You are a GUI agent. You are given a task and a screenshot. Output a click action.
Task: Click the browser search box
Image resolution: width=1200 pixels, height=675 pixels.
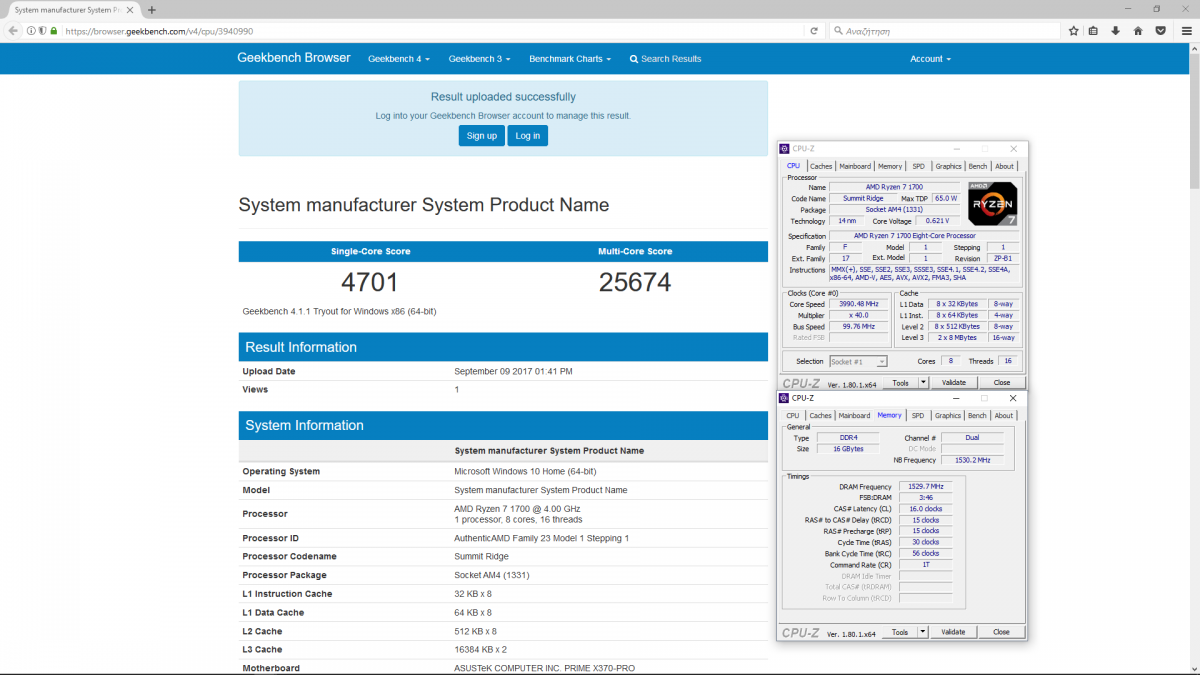click(x=945, y=31)
